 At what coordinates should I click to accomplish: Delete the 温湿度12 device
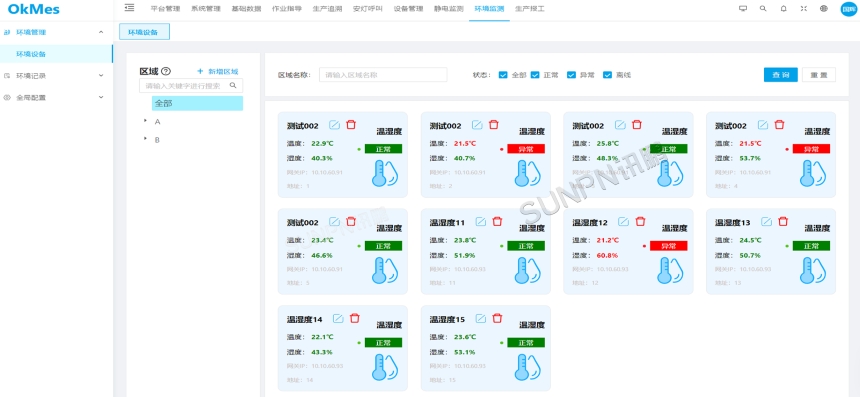point(640,222)
